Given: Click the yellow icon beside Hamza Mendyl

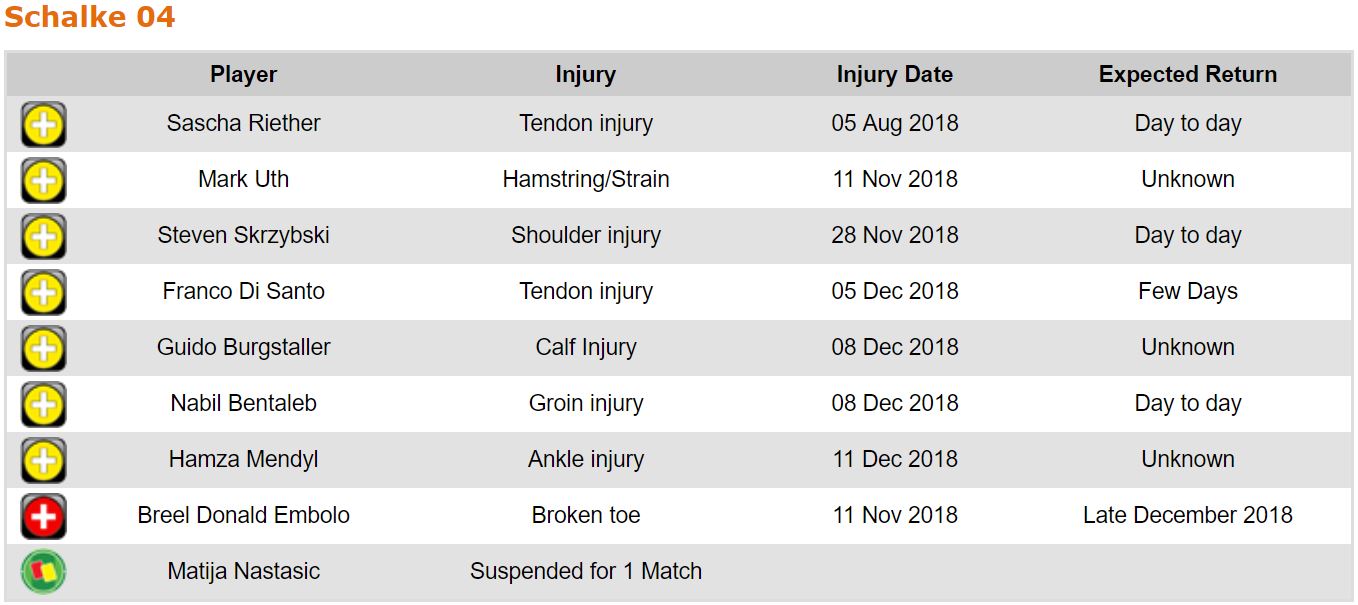Looking at the screenshot, I should [x=43, y=461].
